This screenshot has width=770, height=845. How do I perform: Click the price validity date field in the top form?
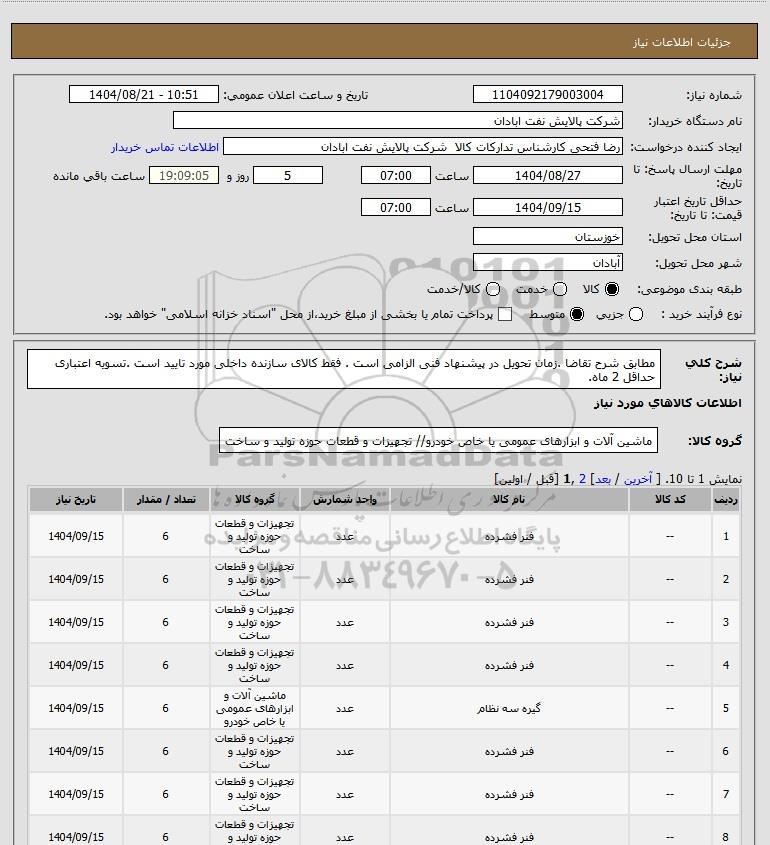[547, 207]
